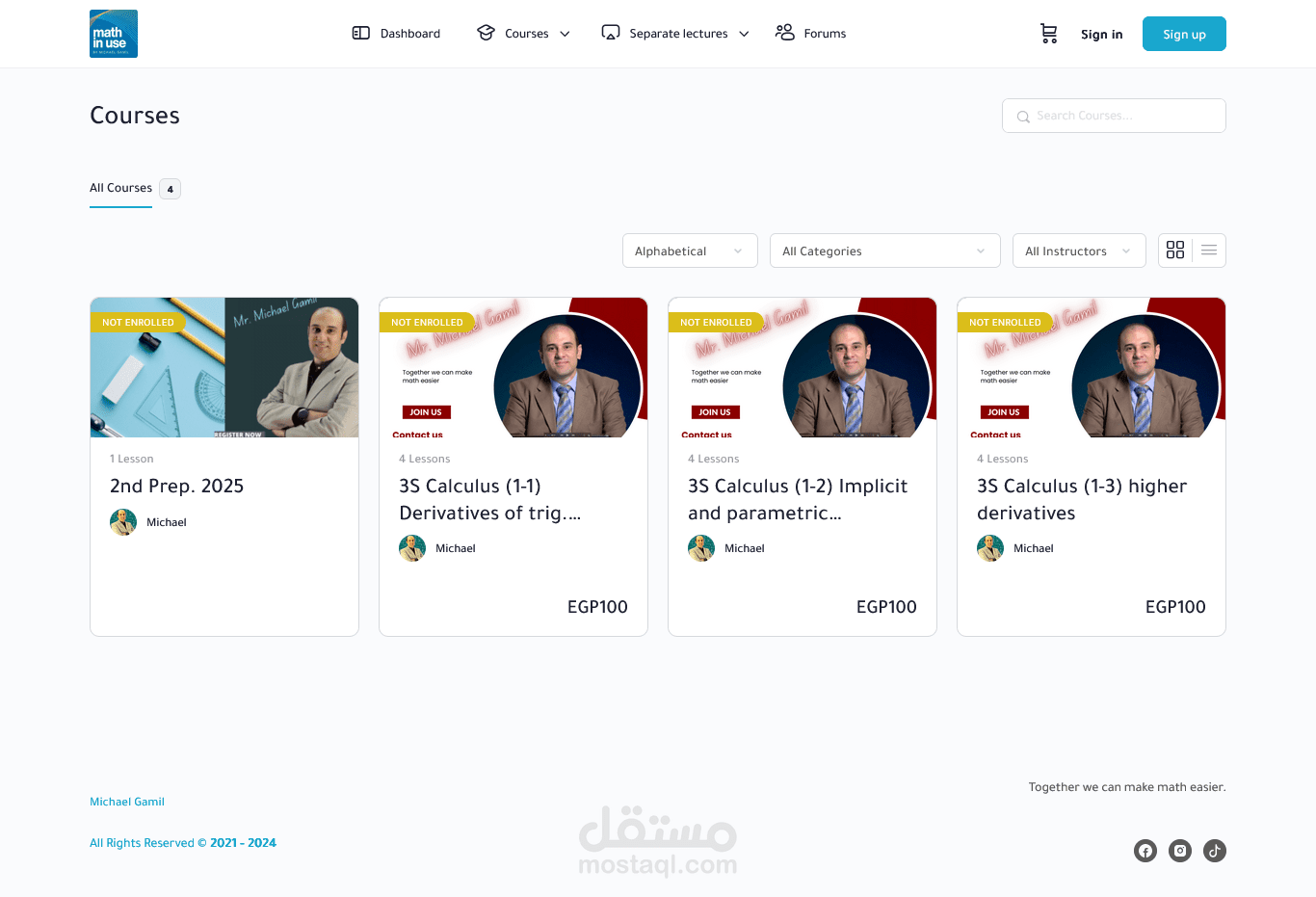Open the Facebook social icon
Viewport: 1316px width, 897px height.
pos(1145,851)
